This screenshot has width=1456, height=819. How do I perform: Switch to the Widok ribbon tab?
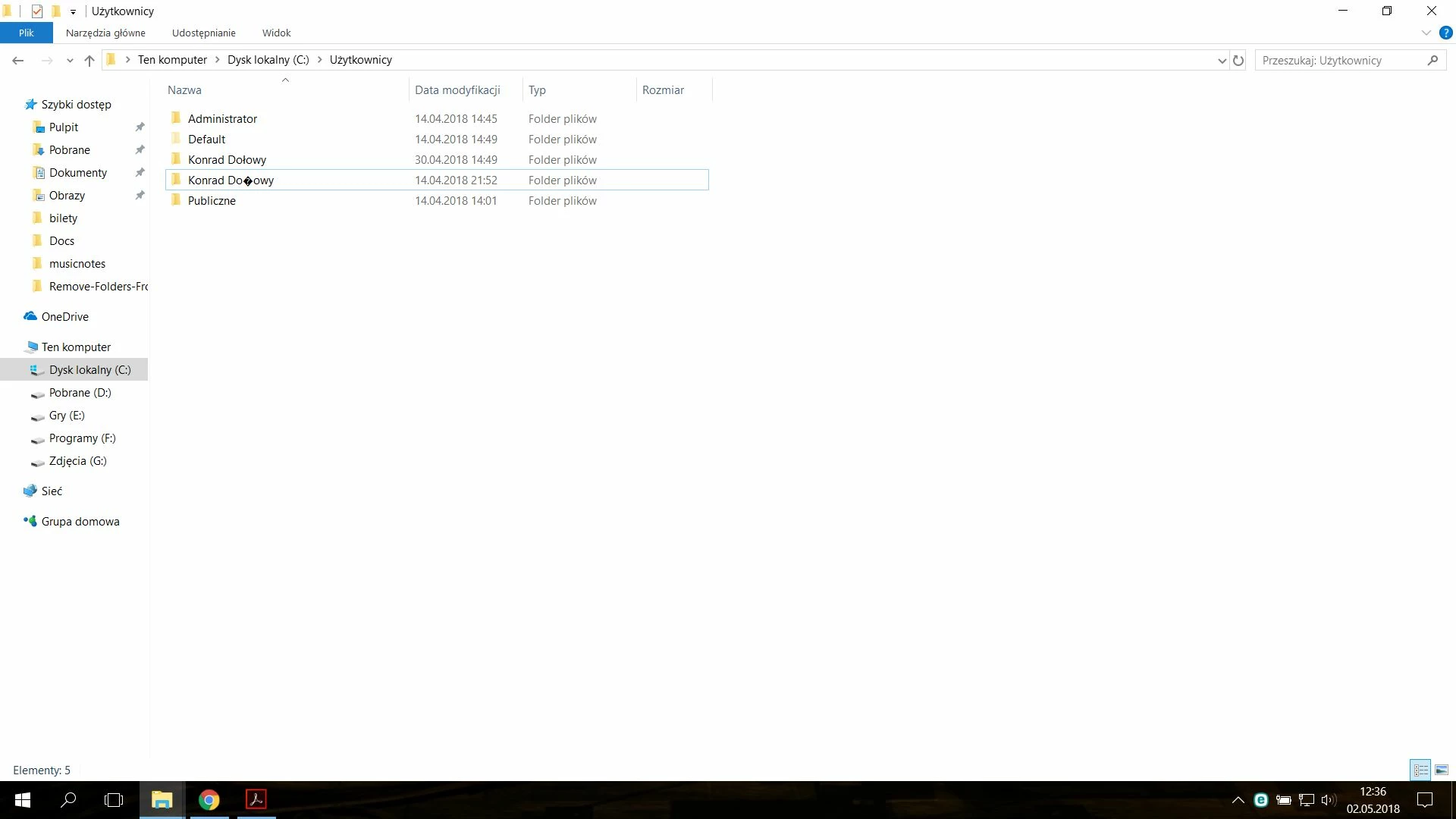pyautogui.click(x=276, y=33)
